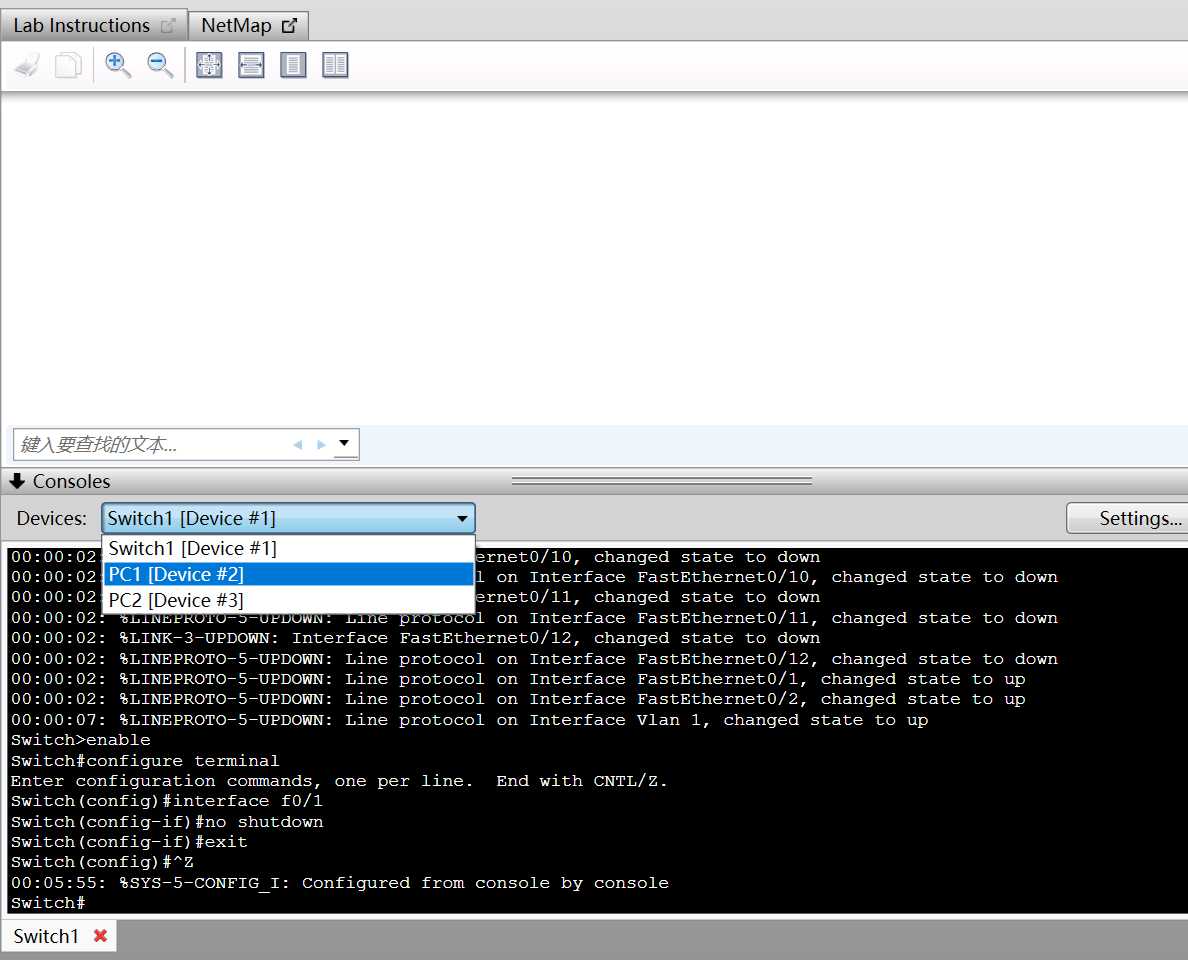This screenshot has height=960, width=1188.
Task: Click the Switch# prompt in the console
Action: 48,903
